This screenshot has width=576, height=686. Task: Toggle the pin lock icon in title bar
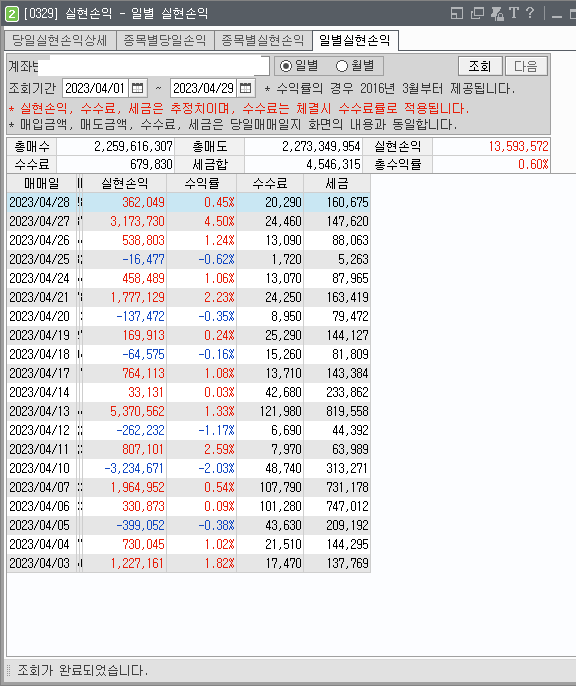pyautogui.click(x=497, y=13)
